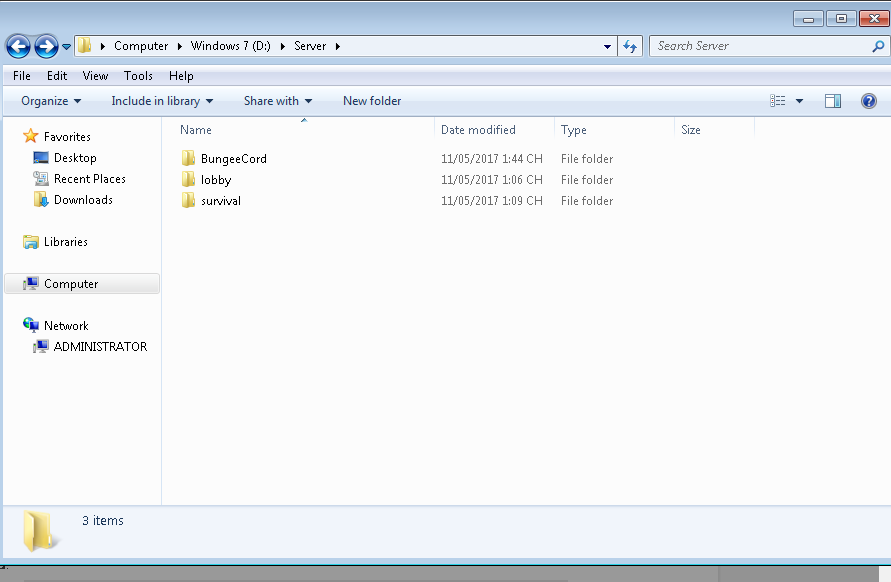This screenshot has height=582, width=891.
Task: Click the folder icon in the address bar
Action: click(84, 45)
